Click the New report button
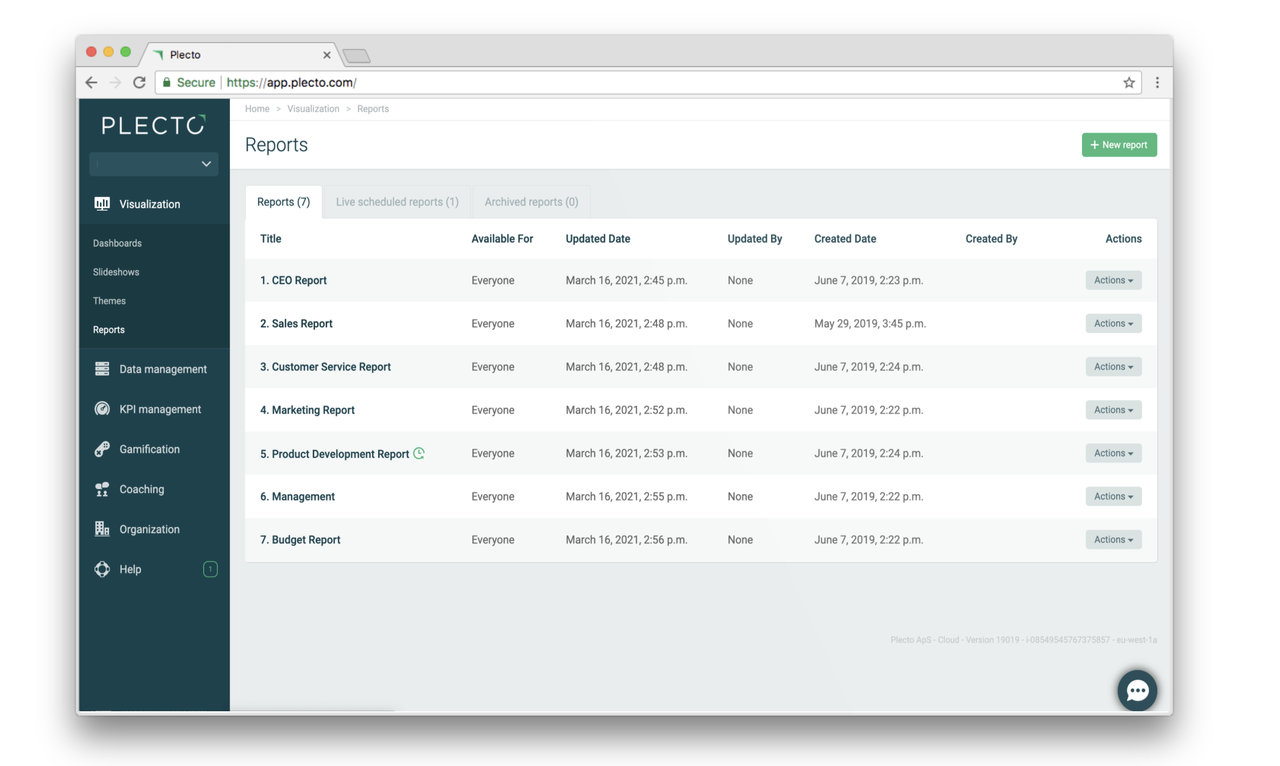Viewport: 1280px width, 766px height. (1119, 145)
